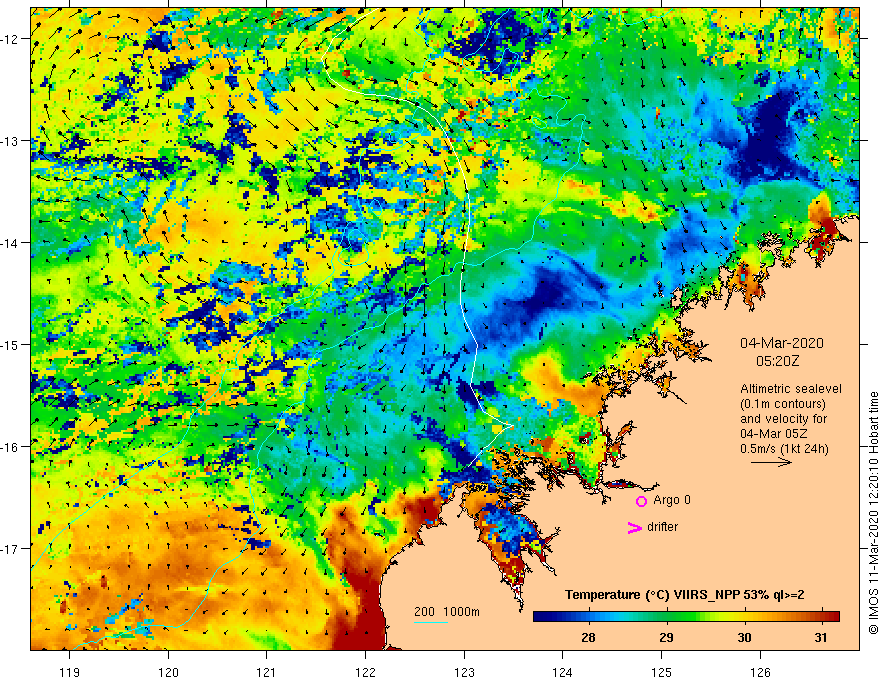Click the '04-Mar-2020' date label
The width and height of the screenshot is (880, 680).
pyautogui.click(x=782, y=343)
